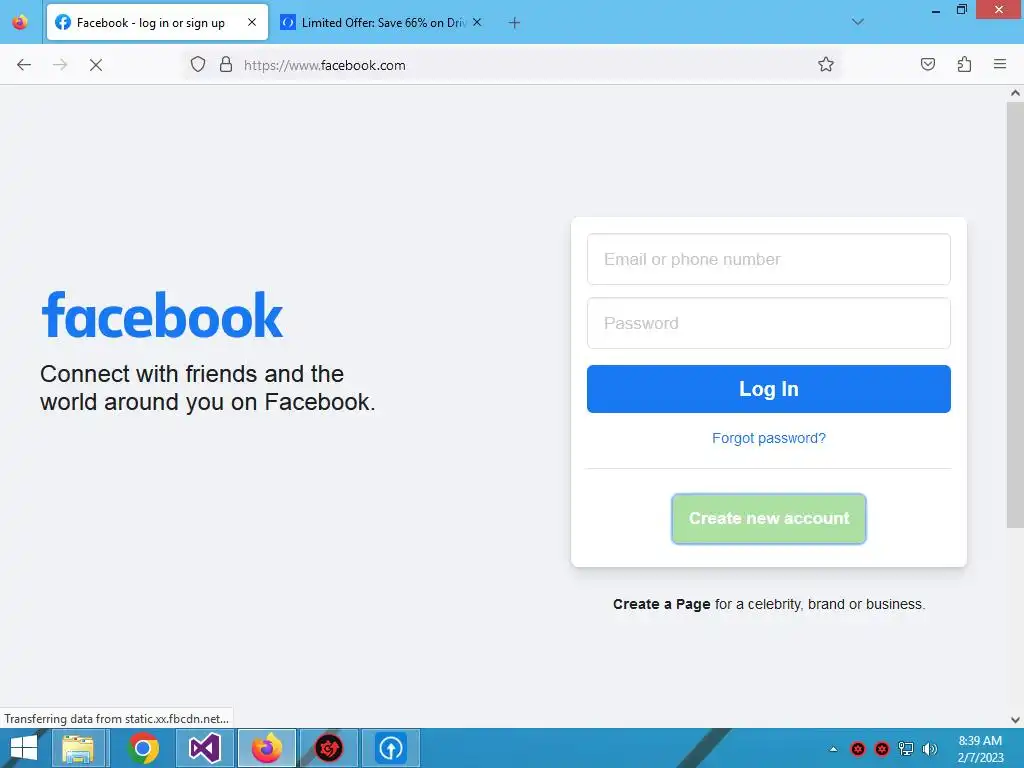Click the second red tray icon
This screenshot has width=1024, height=768.
(882, 749)
